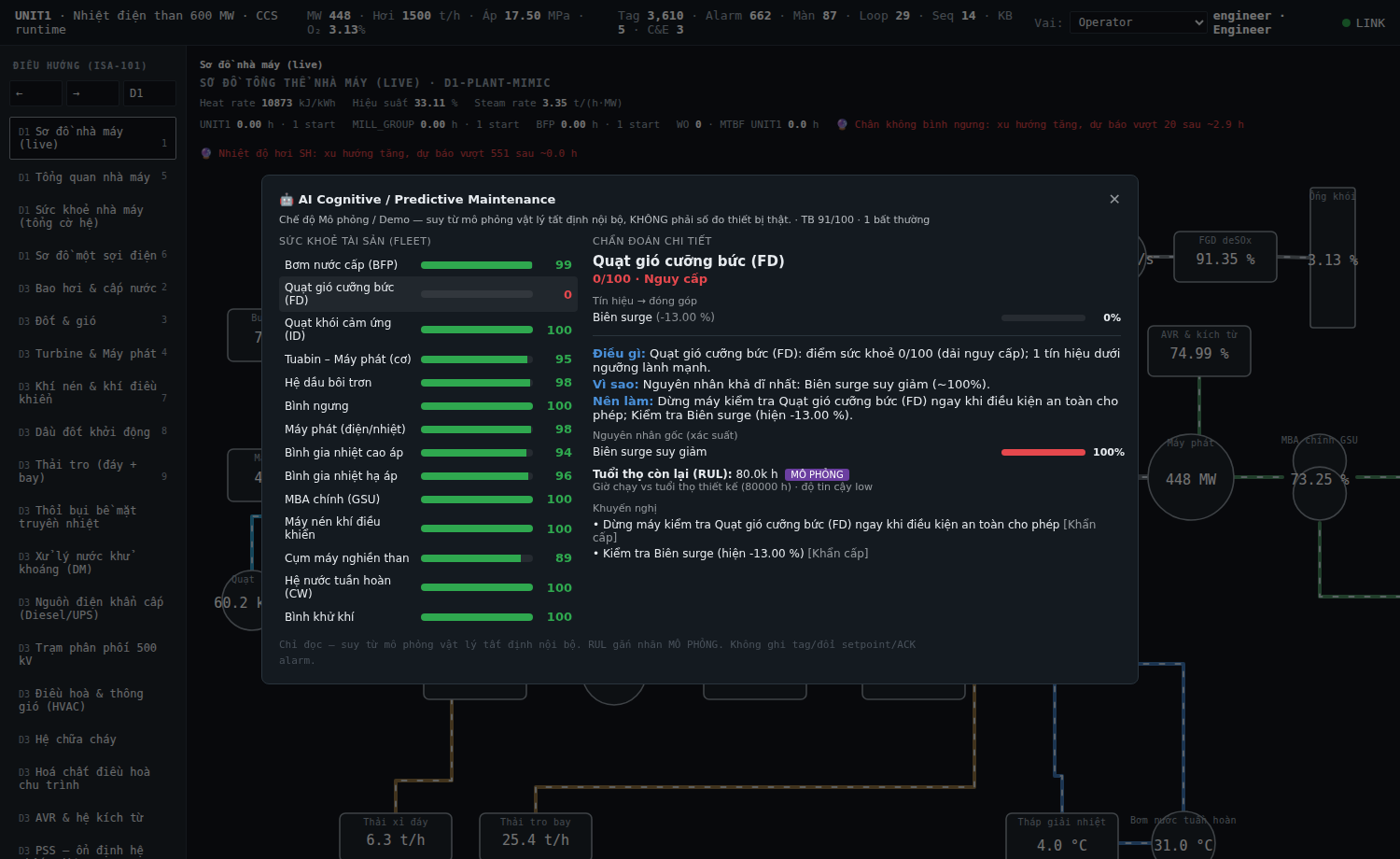Open Dầu đốt khởi động page
This screenshot has height=859, width=1400.
click(92, 432)
